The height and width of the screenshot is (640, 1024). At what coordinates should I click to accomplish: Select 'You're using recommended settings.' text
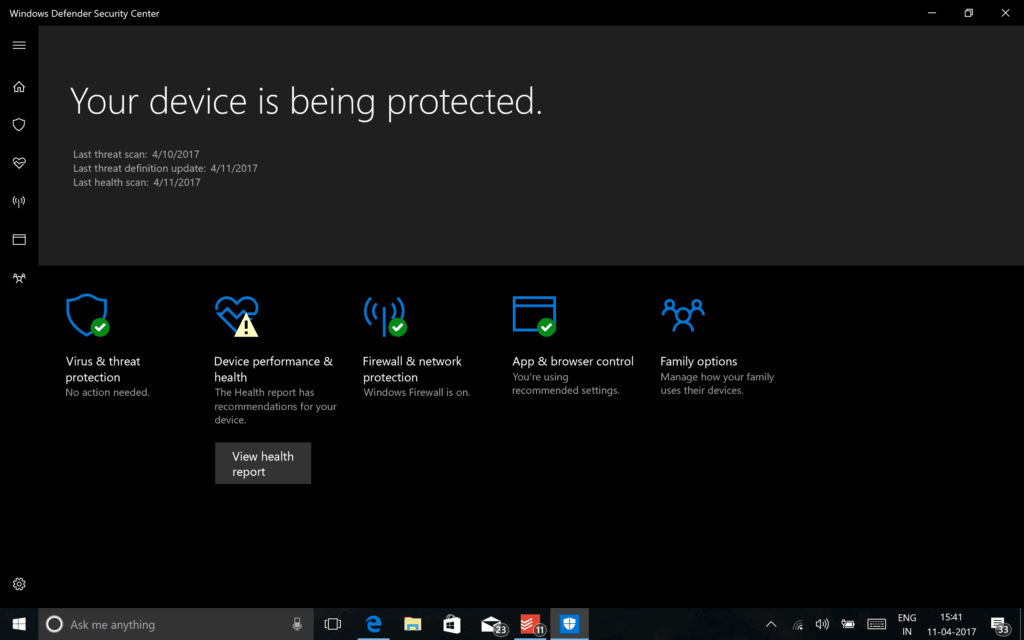point(566,384)
